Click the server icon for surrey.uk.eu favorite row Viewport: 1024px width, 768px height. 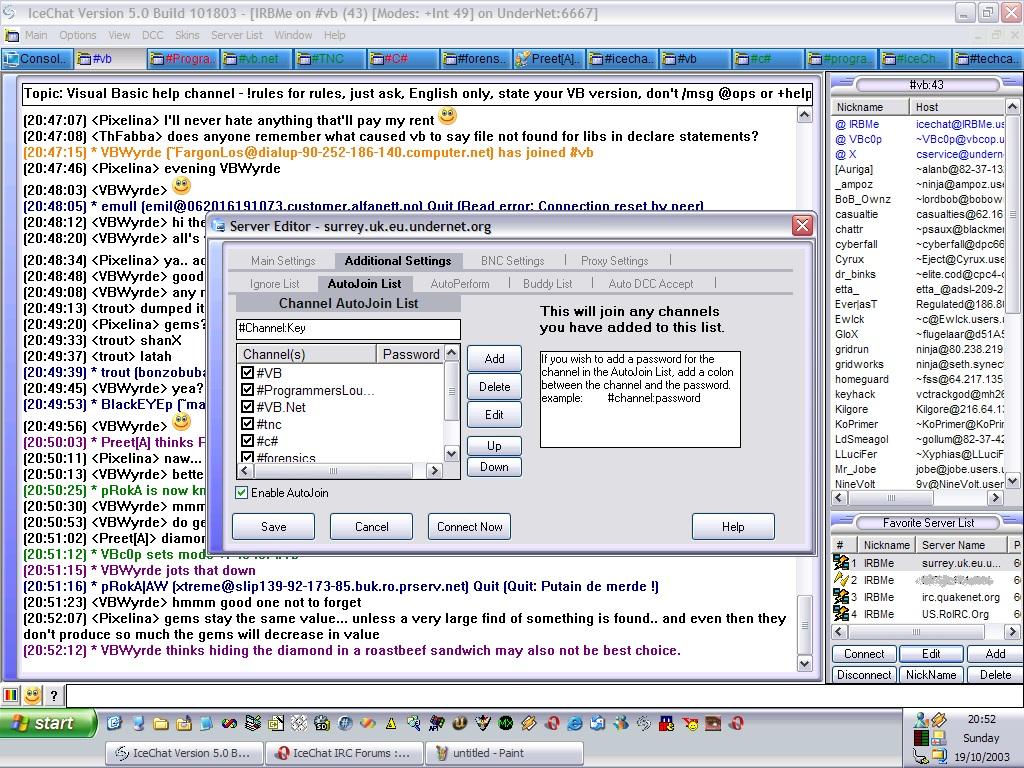840,562
